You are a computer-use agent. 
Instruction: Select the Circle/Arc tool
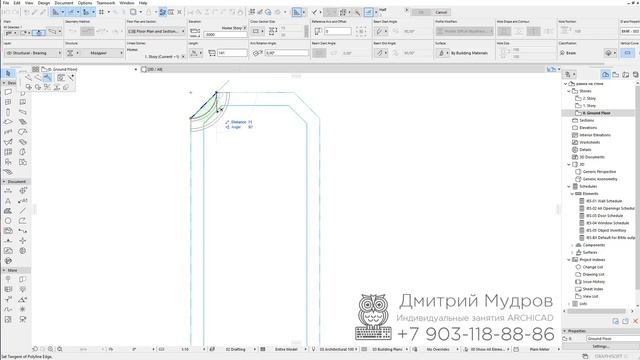pos(8,221)
